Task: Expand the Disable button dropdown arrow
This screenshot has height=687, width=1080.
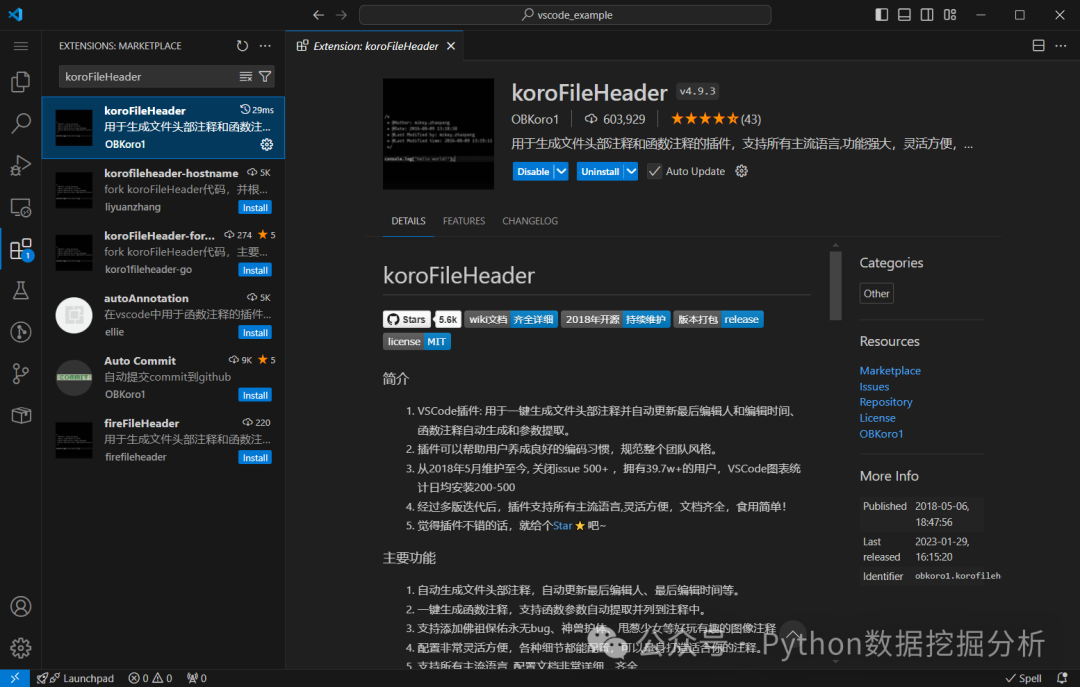Action: pos(561,171)
